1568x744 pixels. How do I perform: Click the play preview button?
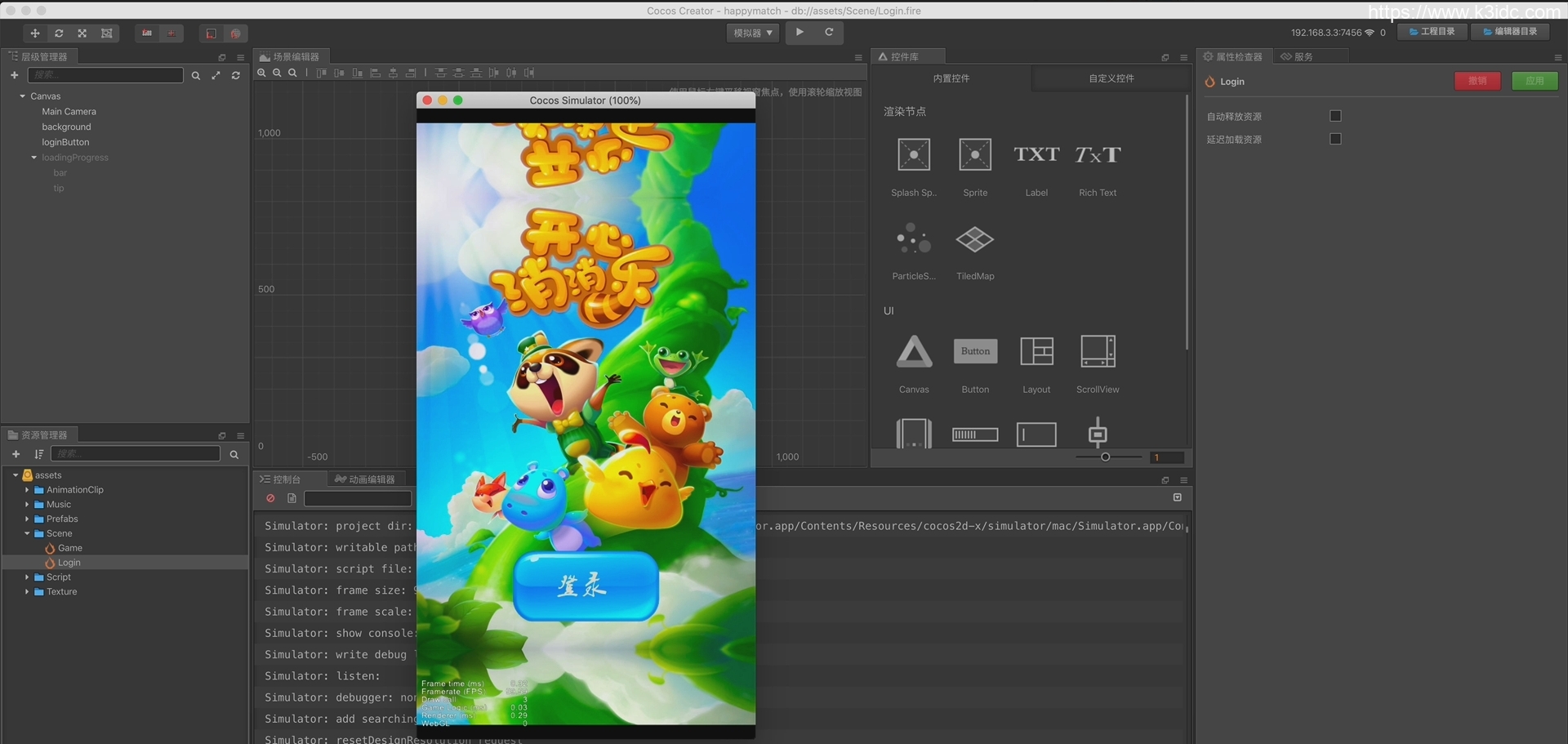[800, 33]
